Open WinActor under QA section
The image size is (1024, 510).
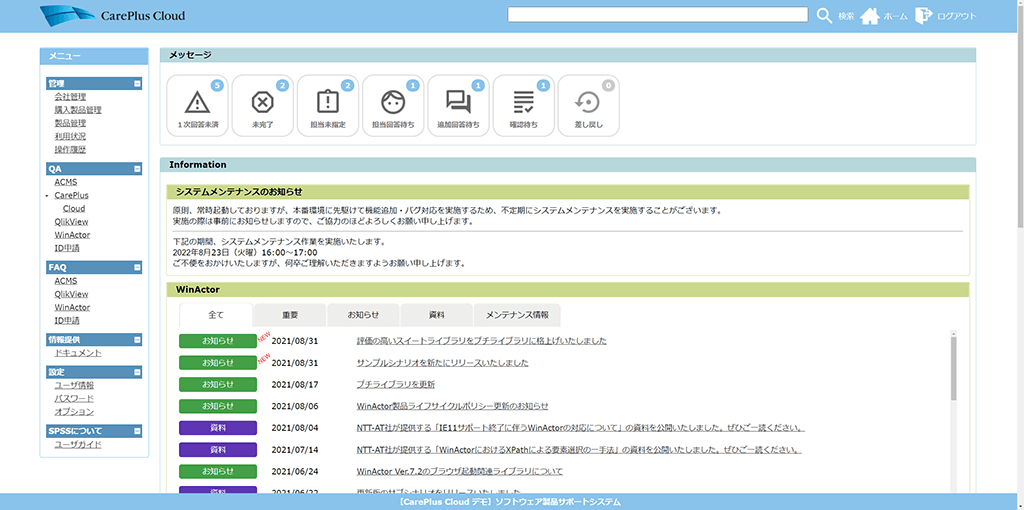(x=72, y=234)
